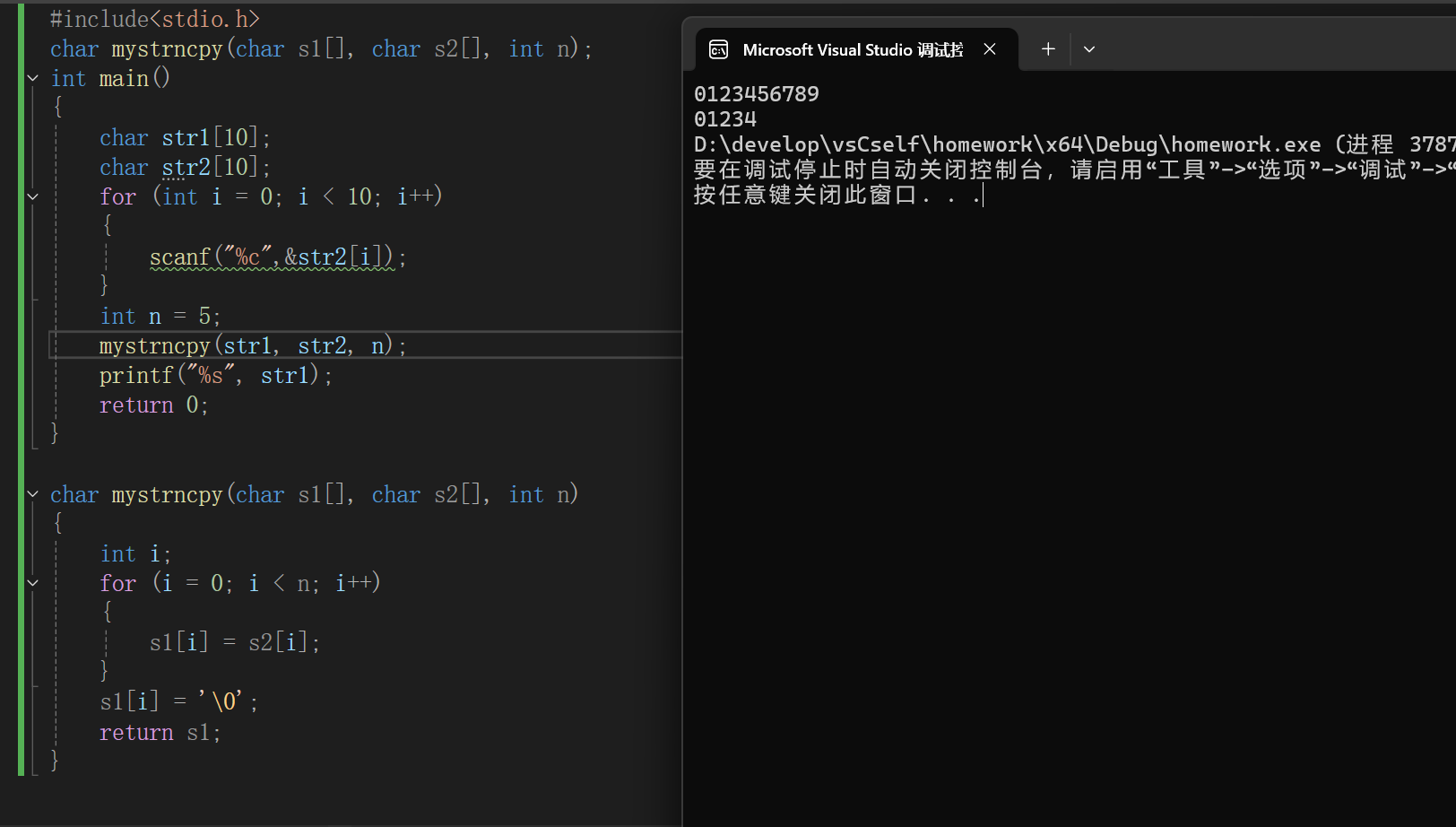Click the mystrncpy(str1, str2, n) call

[253, 345]
